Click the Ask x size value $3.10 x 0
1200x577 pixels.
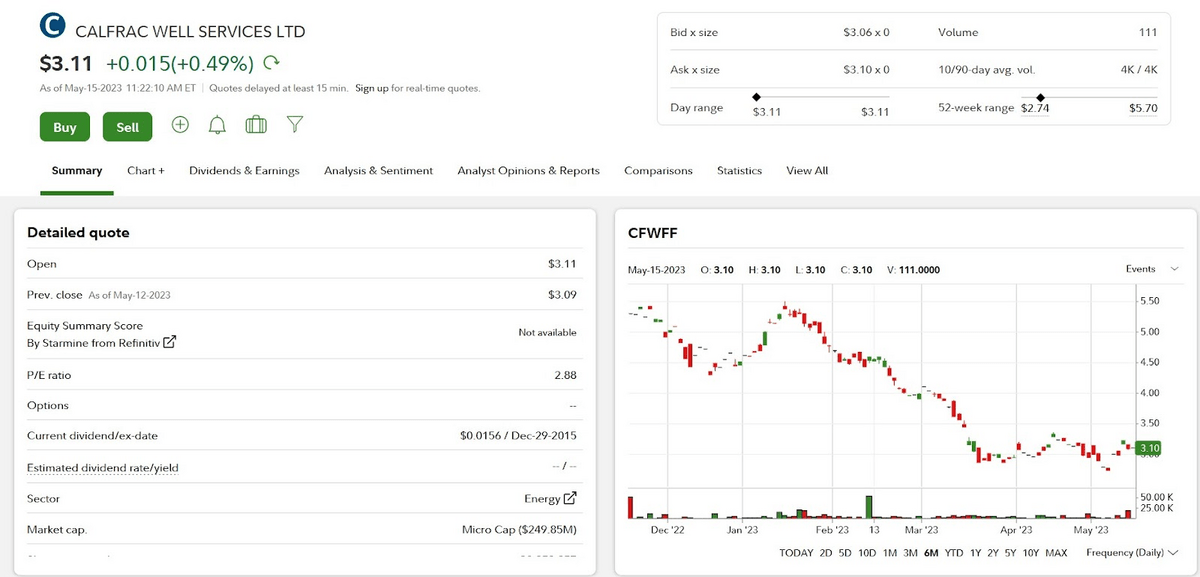(x=866, y=70)
